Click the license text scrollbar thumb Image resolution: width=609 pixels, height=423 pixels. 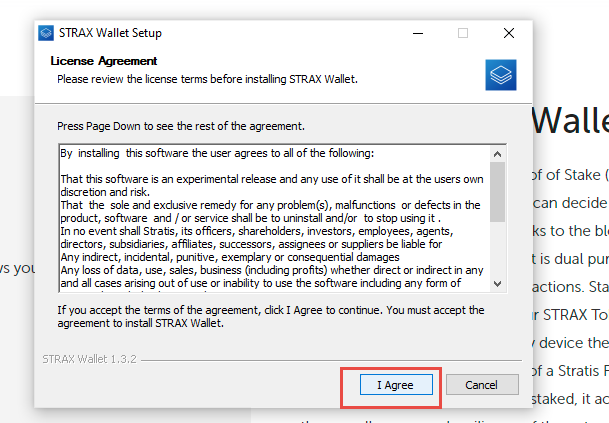tap(497, 192)
